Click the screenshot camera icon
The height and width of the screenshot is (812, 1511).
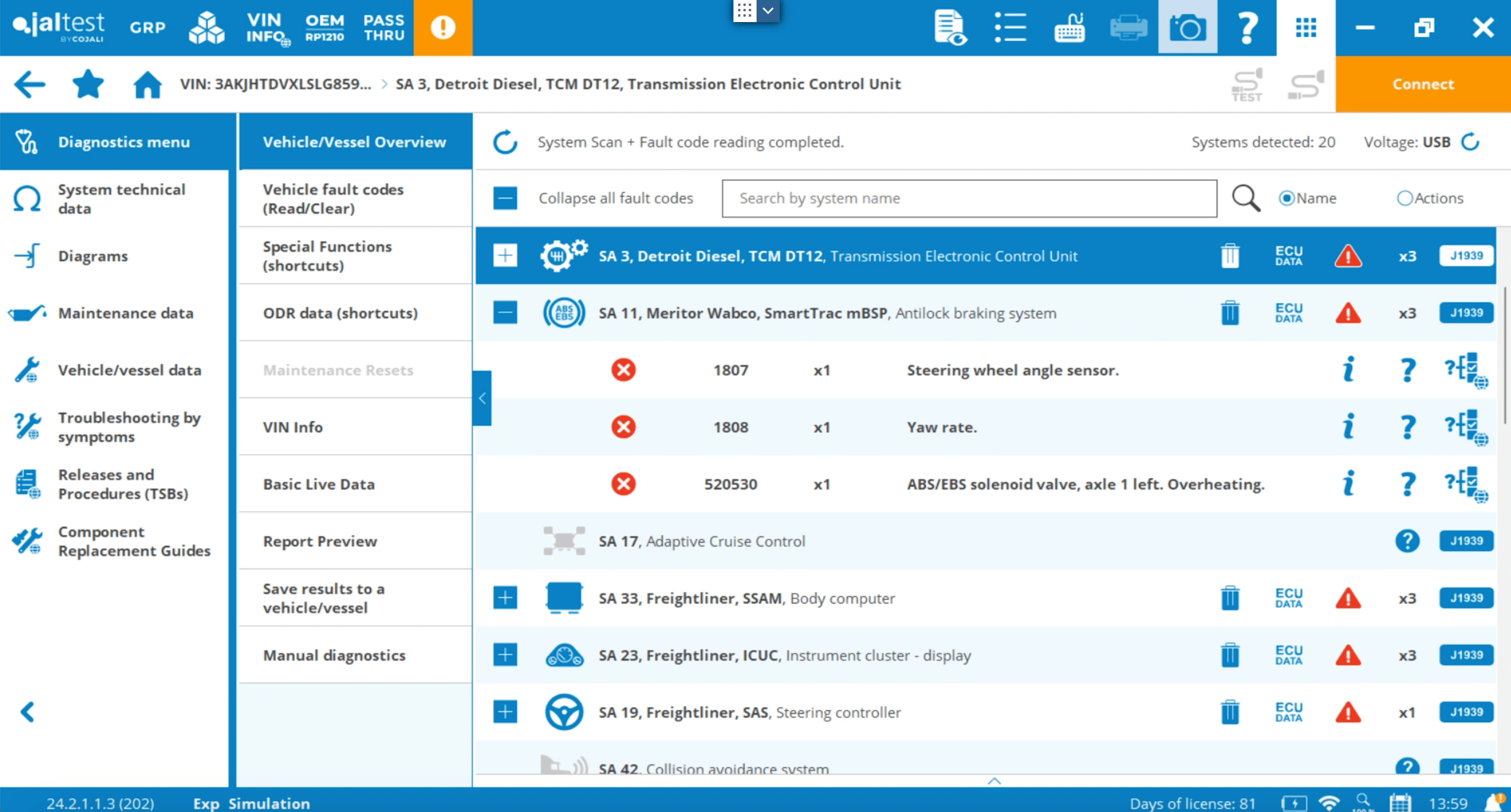(1187, 27)
